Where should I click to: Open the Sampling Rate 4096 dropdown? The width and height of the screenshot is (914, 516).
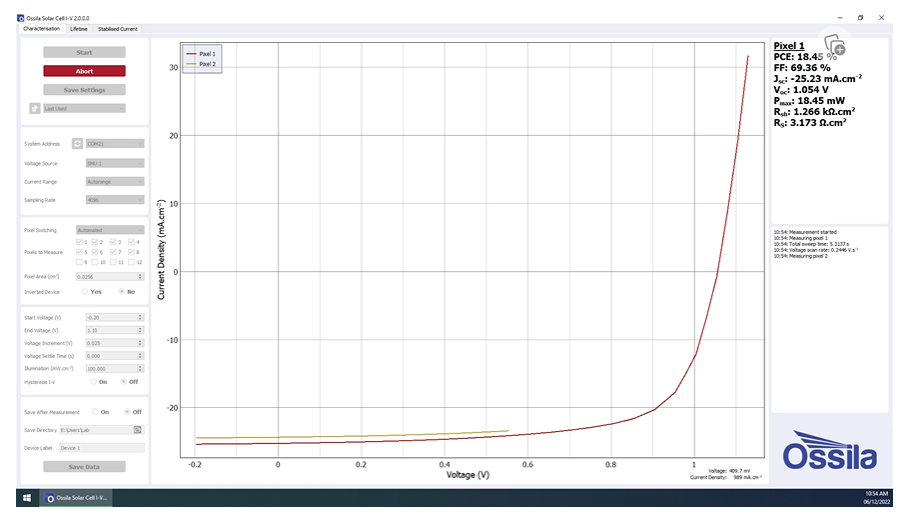[115, 200]
